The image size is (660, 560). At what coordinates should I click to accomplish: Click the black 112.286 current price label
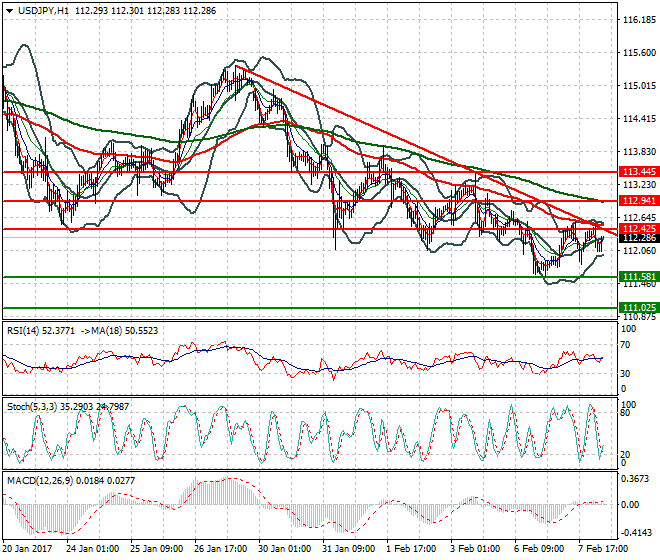pos(639,238)
